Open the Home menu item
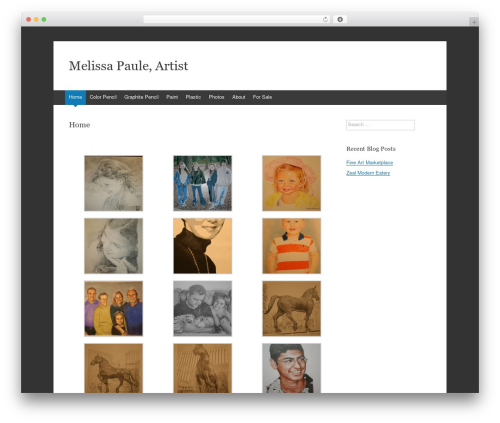Screen dimensions: 500x423 pos(75,97)
